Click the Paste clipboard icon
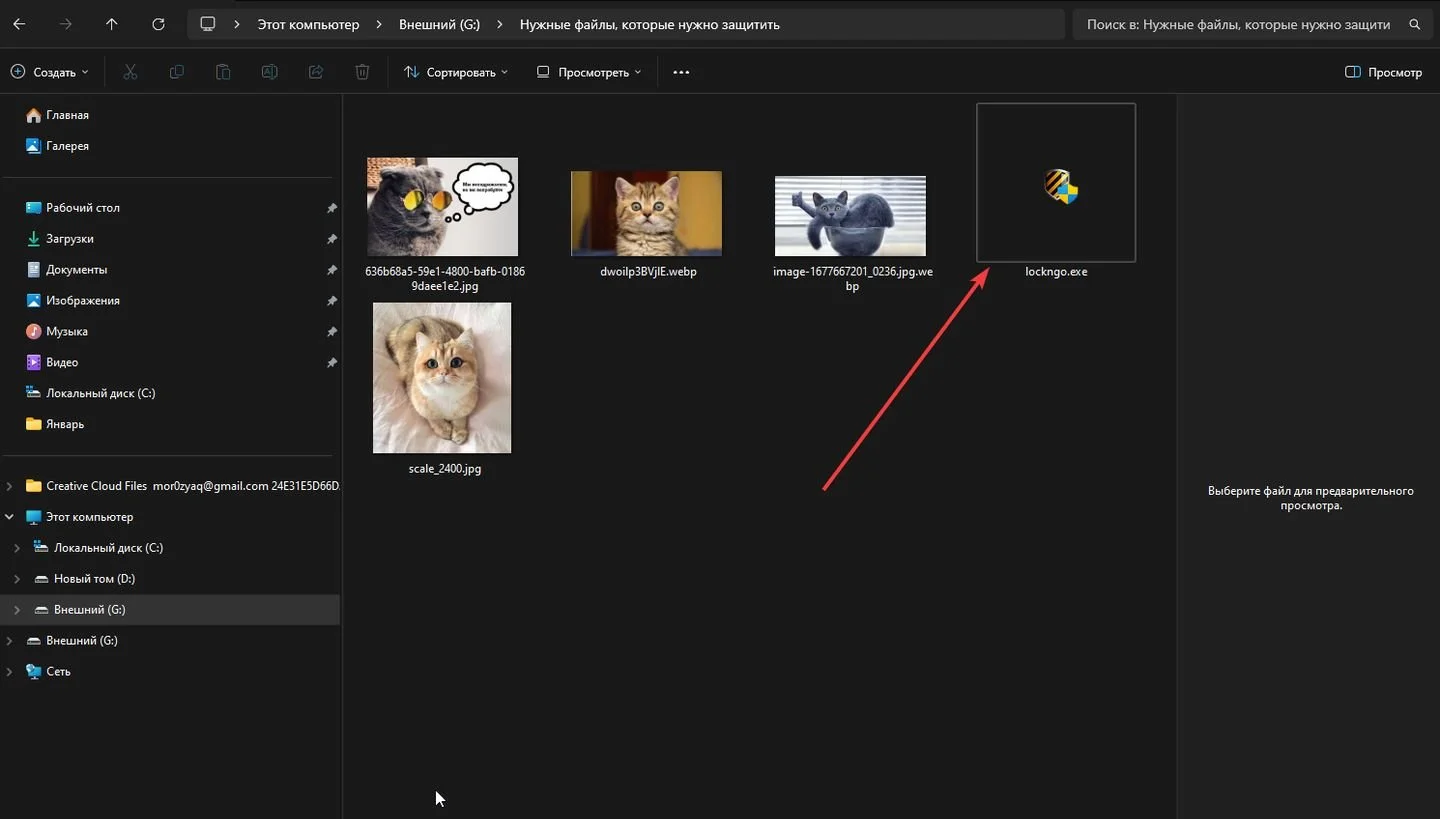Screen dimensions: 1440x819 (x=223, y=72)
